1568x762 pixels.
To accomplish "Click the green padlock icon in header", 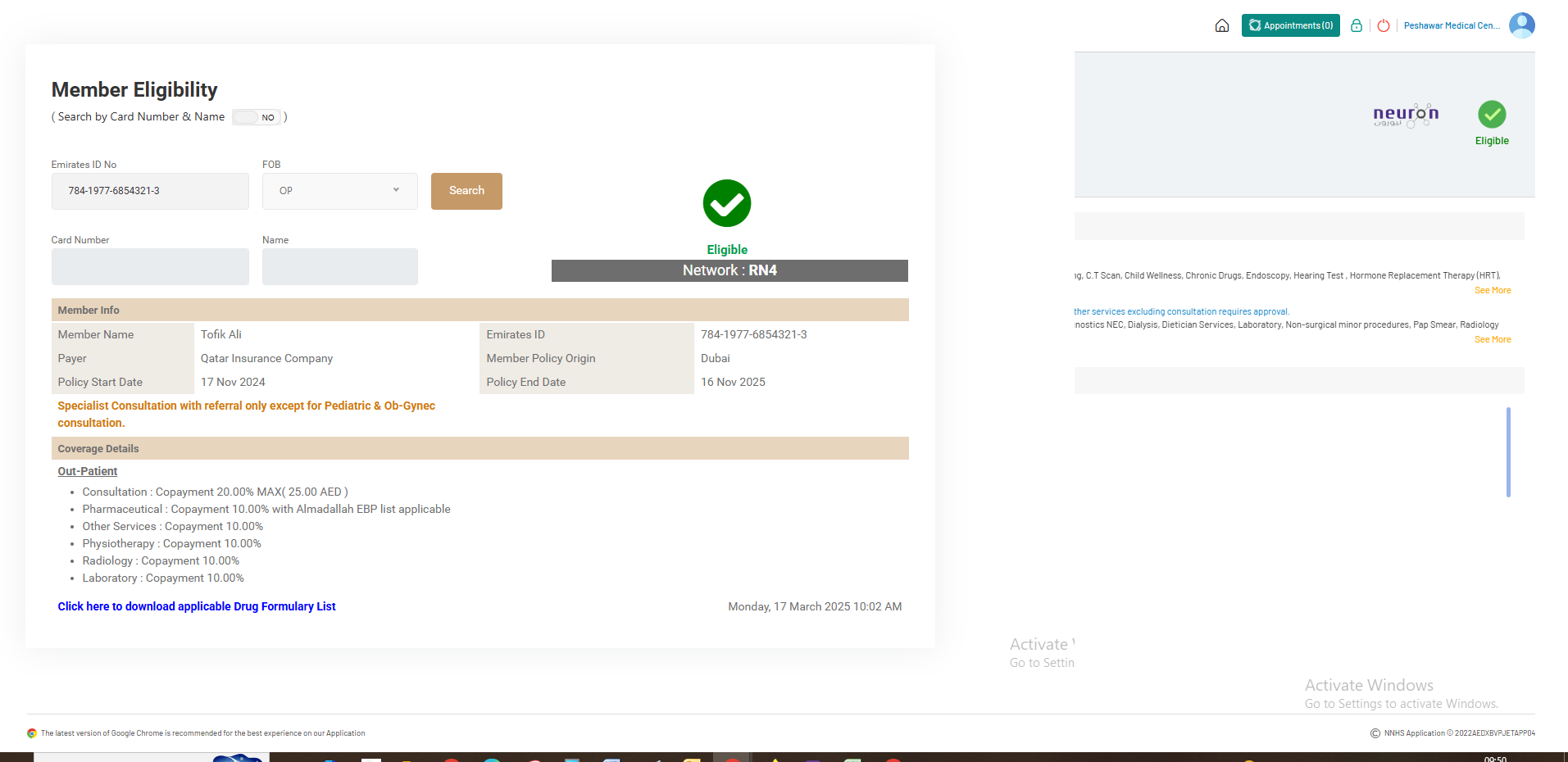I will tap(1357, 25).
